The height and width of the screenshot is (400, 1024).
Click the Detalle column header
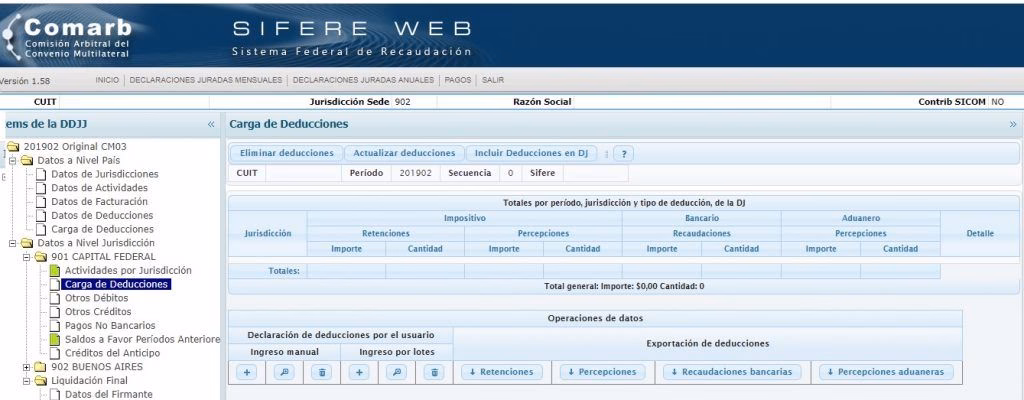pos(980,233)
